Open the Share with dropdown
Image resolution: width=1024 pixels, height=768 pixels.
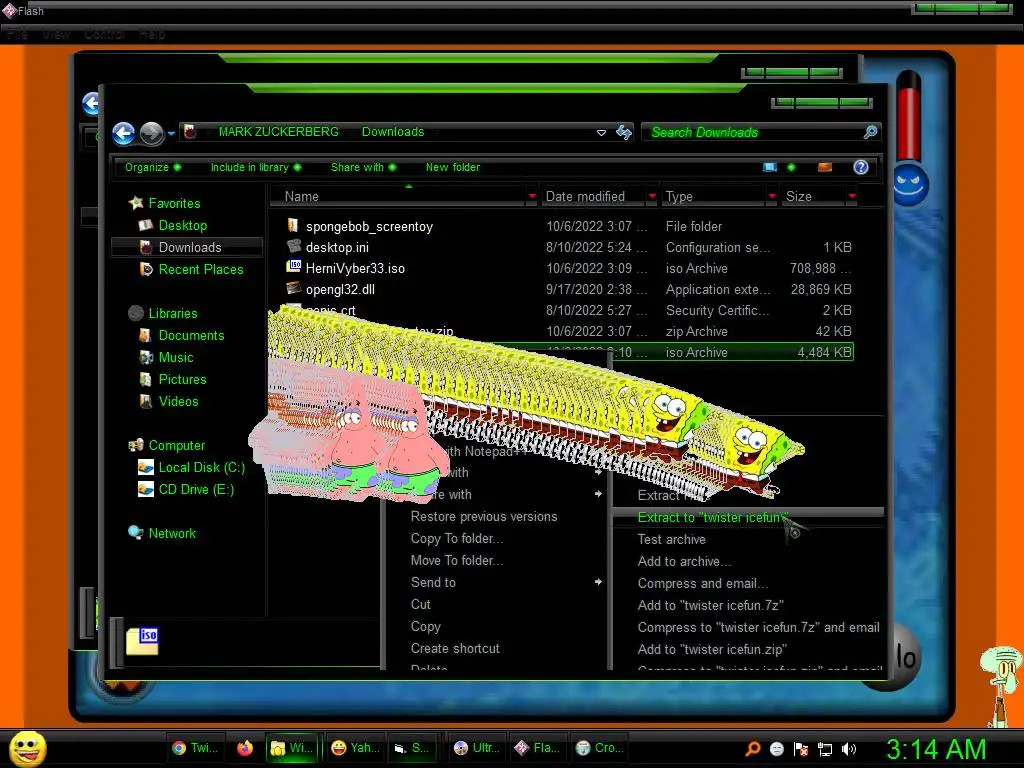[x=363, y=167]
